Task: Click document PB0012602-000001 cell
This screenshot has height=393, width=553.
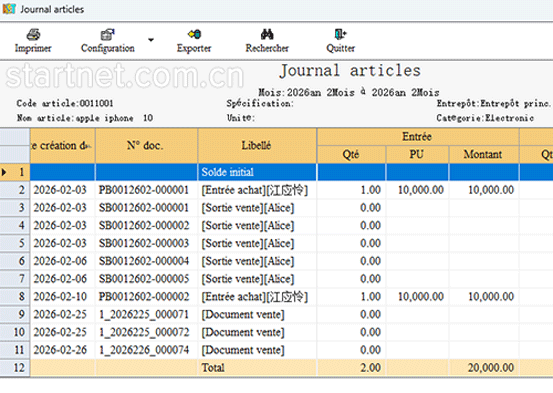Action: click(146, 190)
